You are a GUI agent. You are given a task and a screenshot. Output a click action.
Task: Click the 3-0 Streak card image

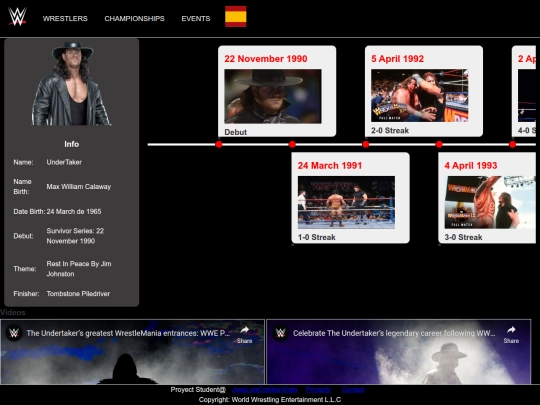490,202
